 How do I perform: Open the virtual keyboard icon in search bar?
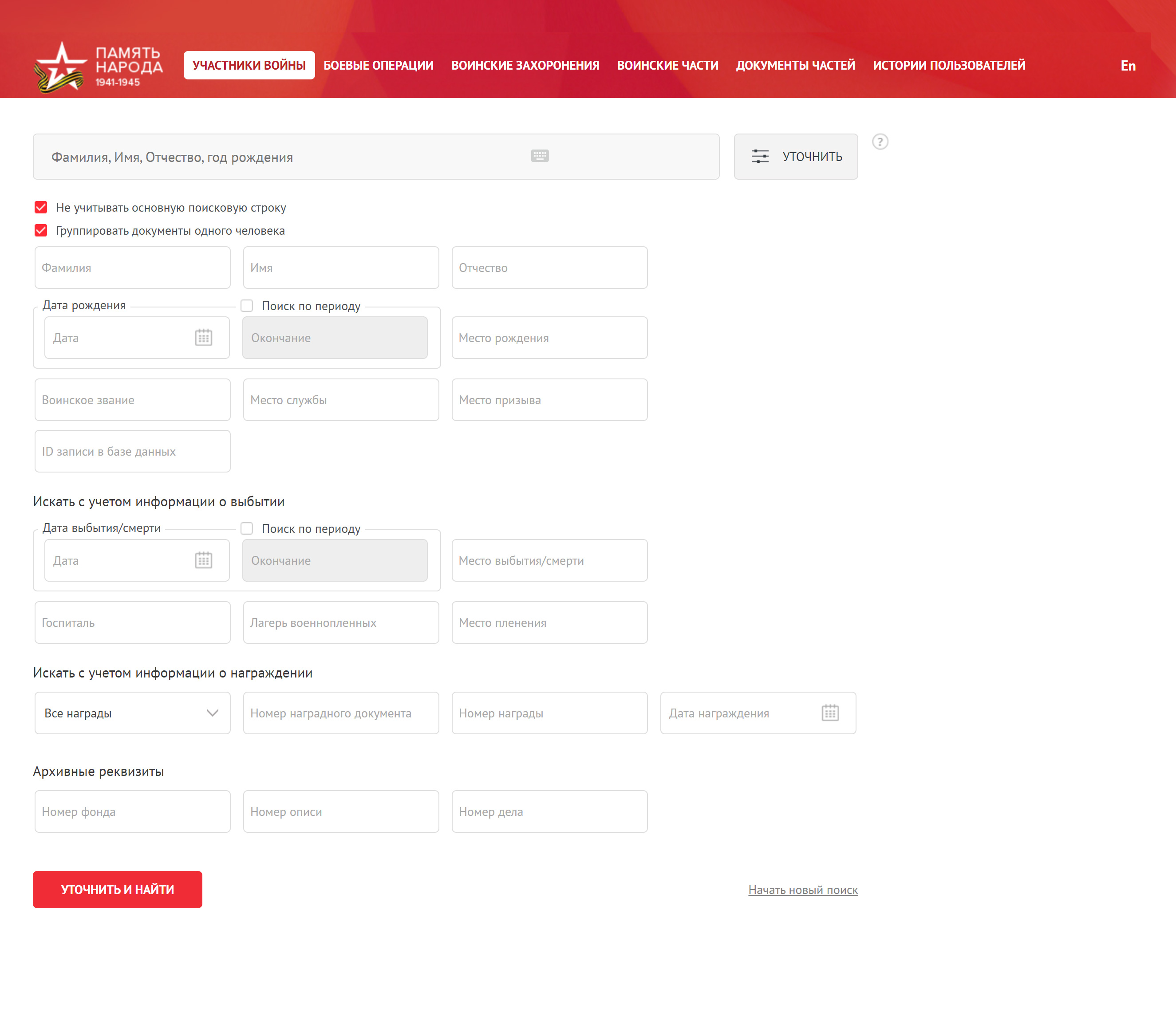(x=539, y=156)
